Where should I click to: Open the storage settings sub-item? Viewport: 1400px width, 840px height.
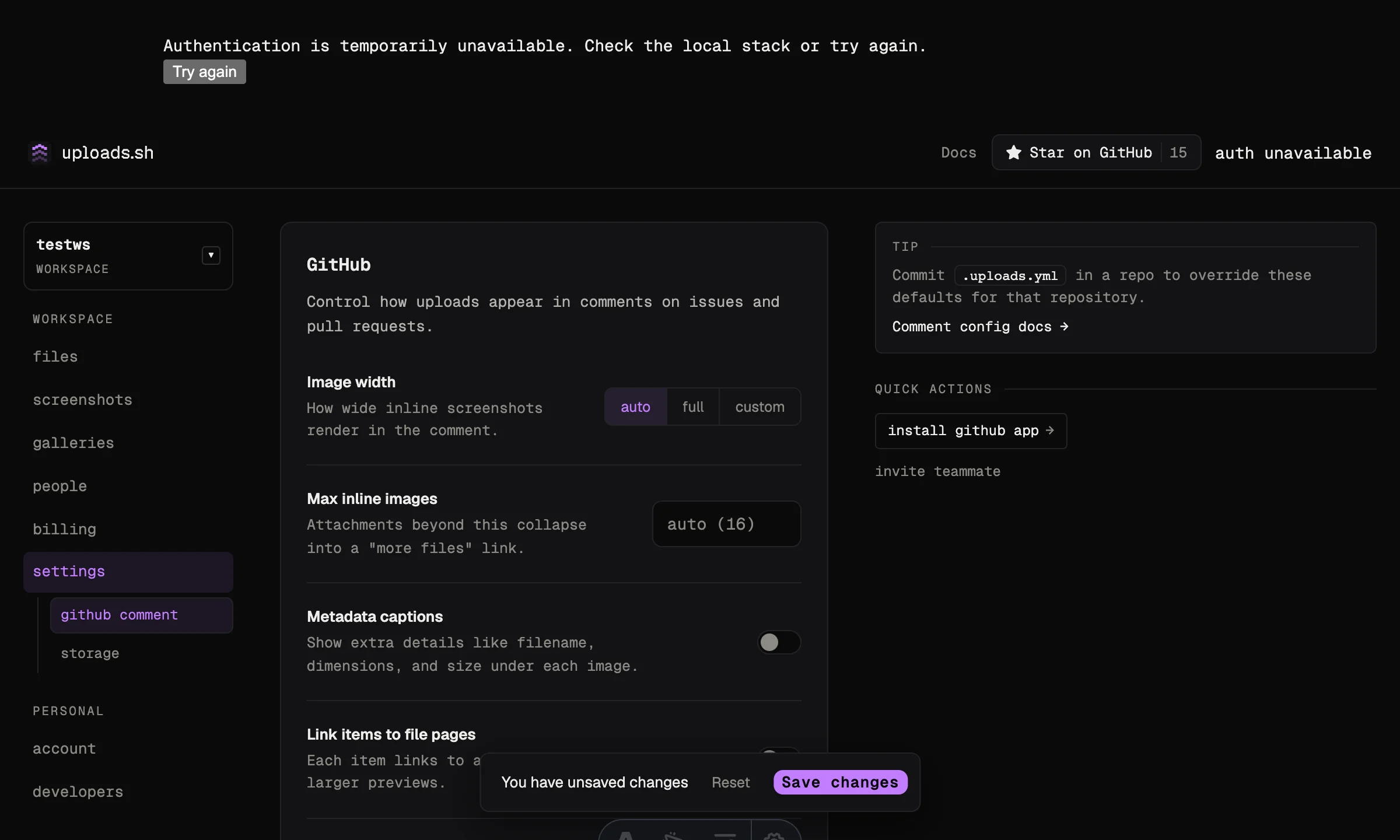click(90, 653)
